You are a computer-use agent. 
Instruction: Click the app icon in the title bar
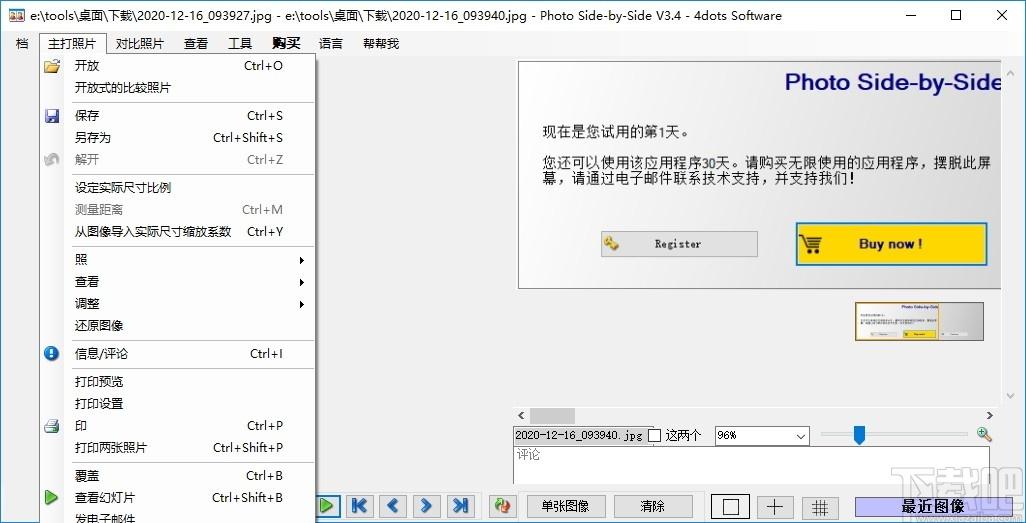click(18, 15)
